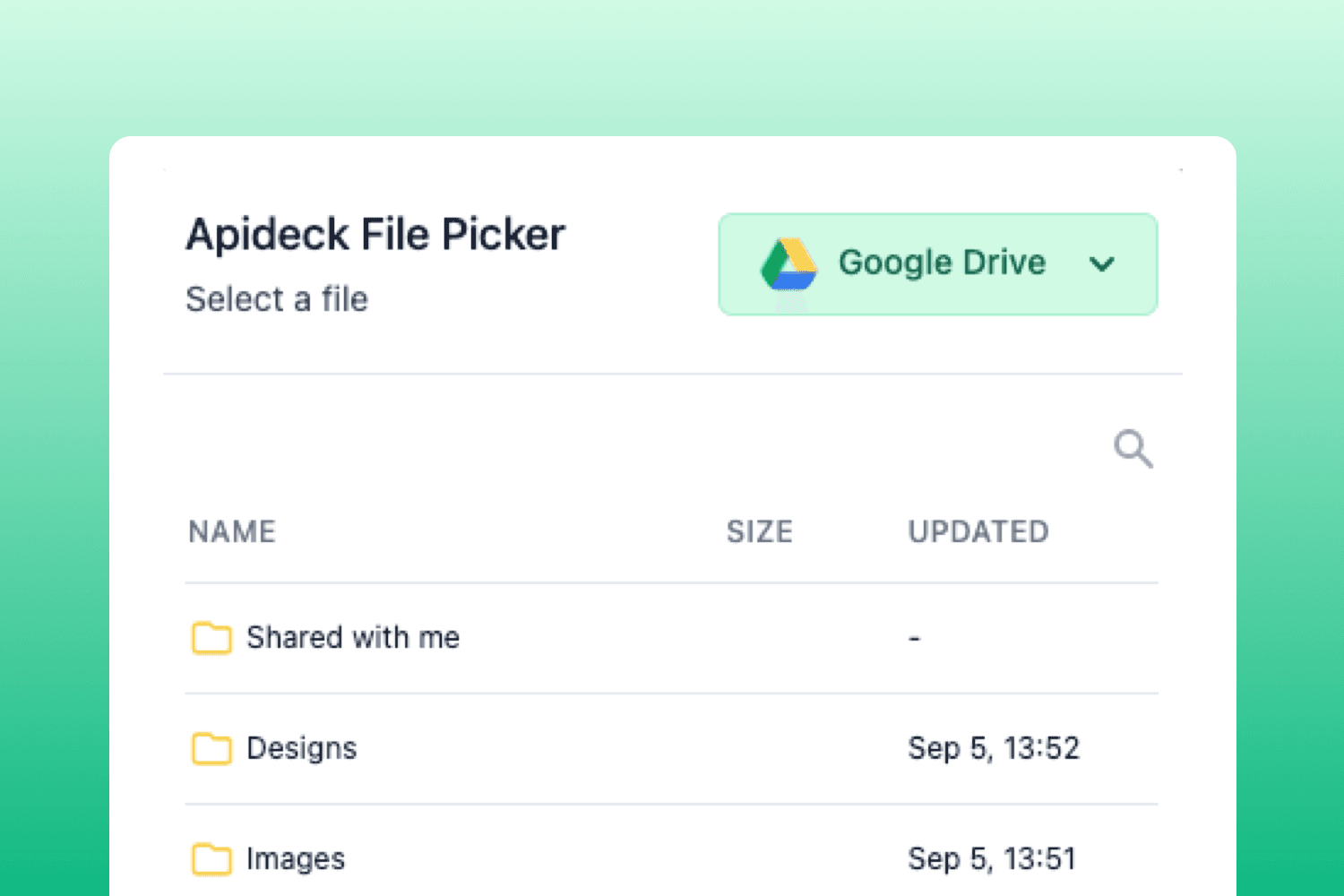Image resolution: width=1344 pixels, height=896 pixels.
Task: Click the Google Drive logo icon
Action: pyautogui.click(x=788, y=264)
